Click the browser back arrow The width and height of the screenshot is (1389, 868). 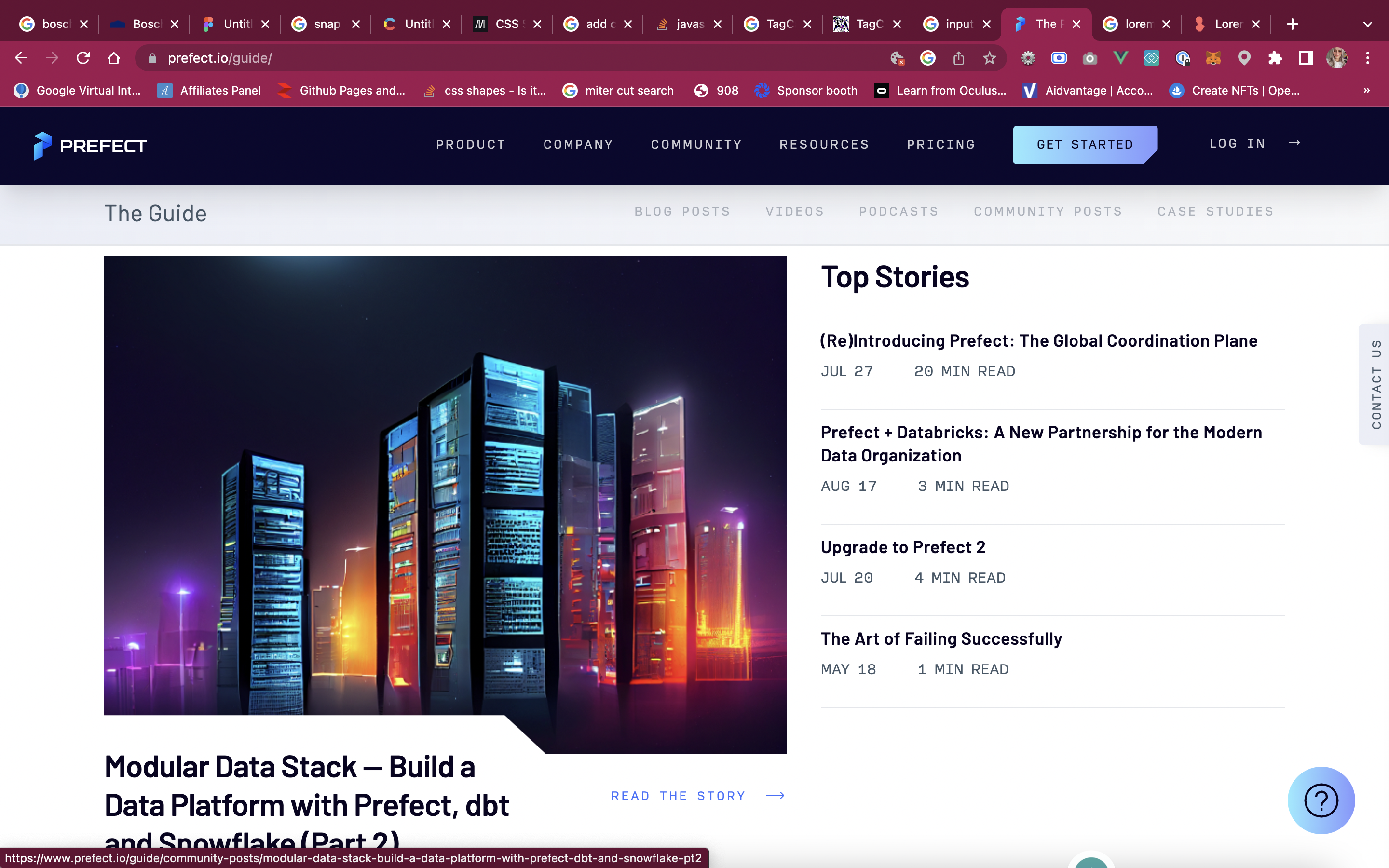(x=21, y=58)
